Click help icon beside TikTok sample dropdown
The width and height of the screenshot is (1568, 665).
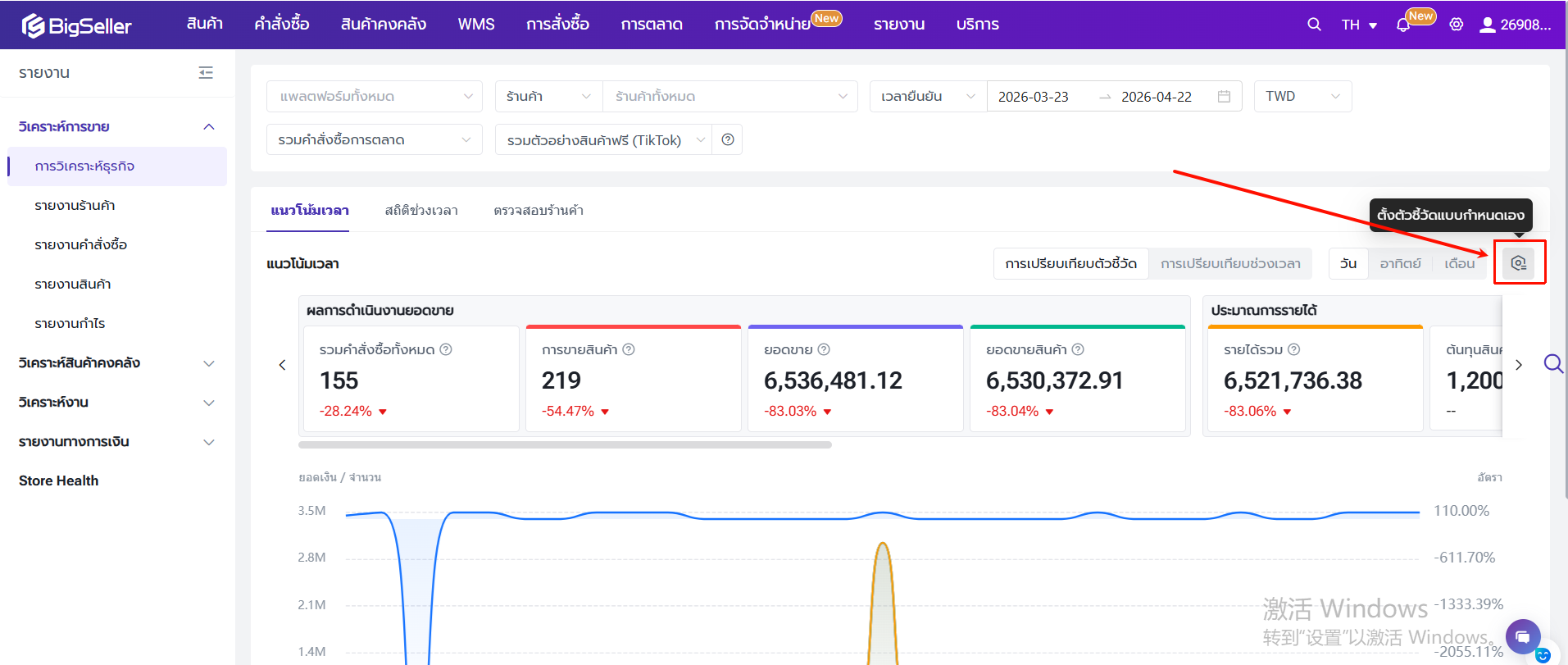pyautogui.click(x=728, y=140)
